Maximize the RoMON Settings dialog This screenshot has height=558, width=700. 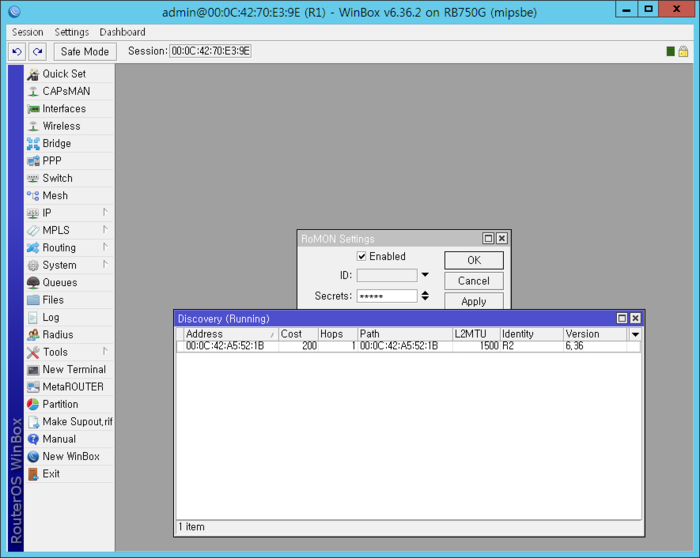pos(488,238)
